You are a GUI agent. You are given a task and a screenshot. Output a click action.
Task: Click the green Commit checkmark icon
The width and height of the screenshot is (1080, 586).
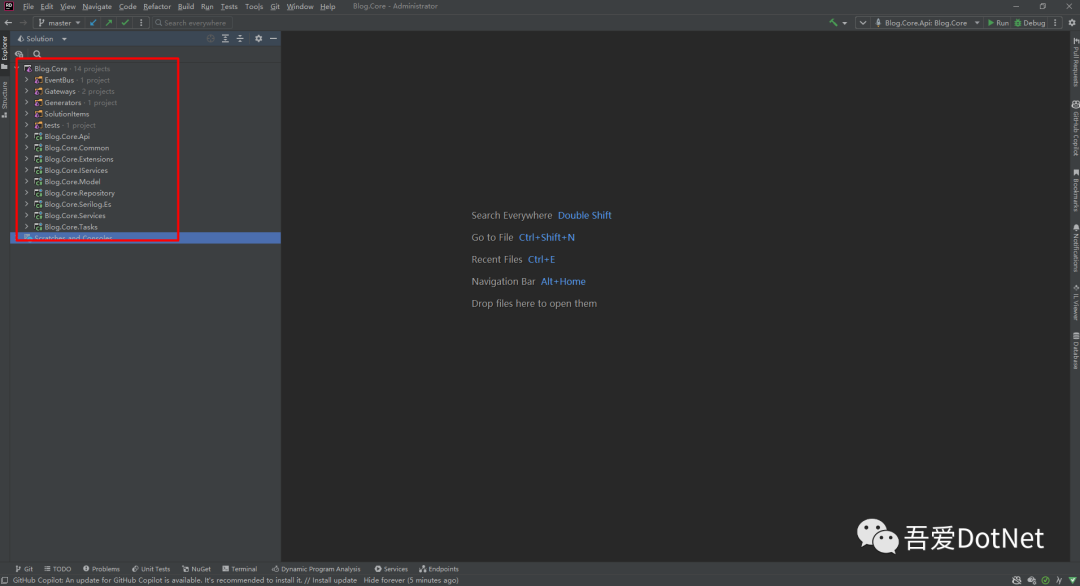click(125, 23)
